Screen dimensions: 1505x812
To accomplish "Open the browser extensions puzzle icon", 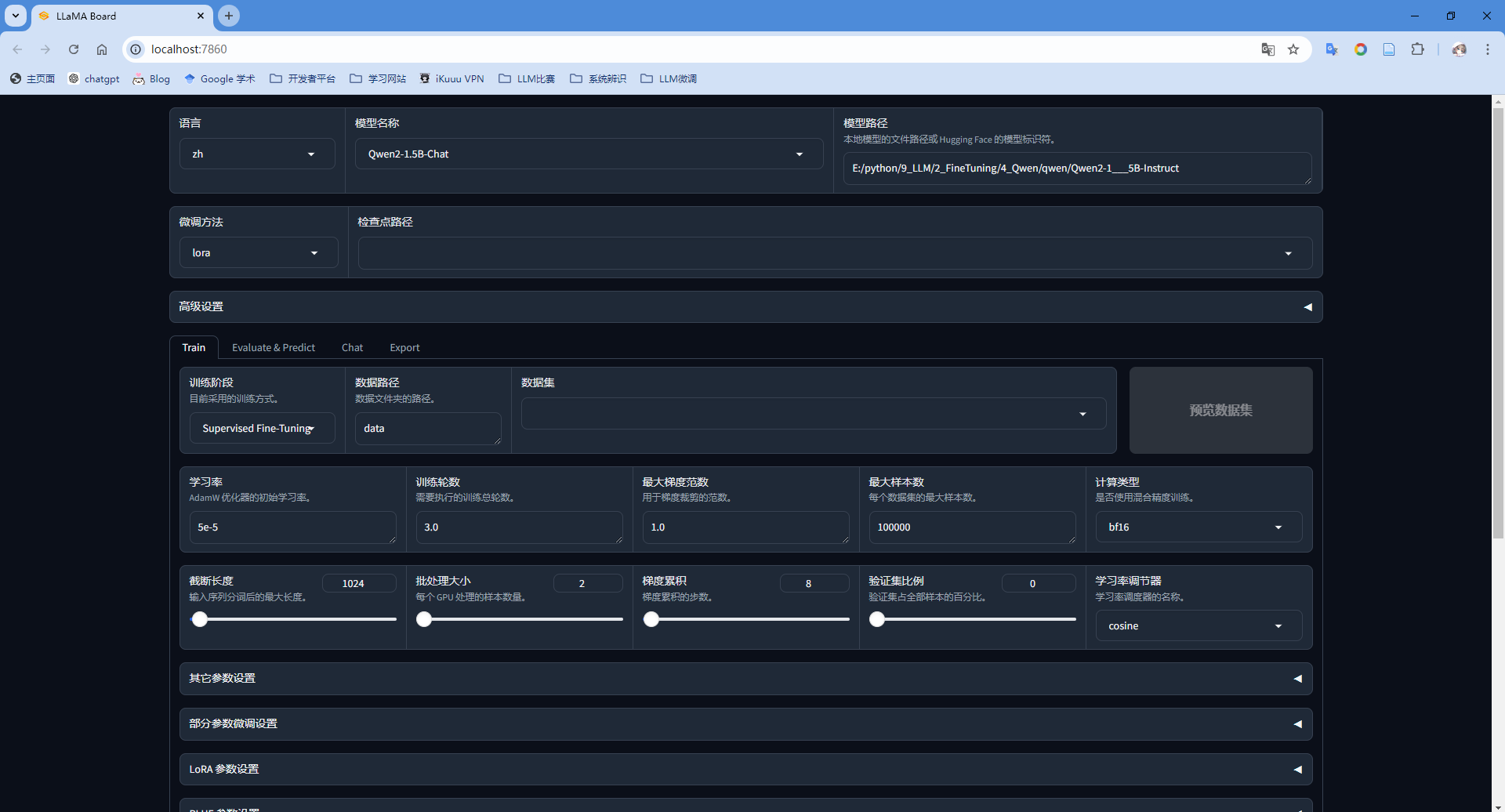I will 1417,49.
